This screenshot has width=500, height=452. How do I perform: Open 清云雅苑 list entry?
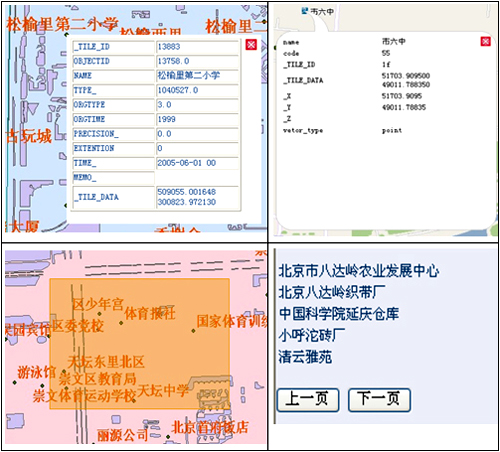pos(305,357)
